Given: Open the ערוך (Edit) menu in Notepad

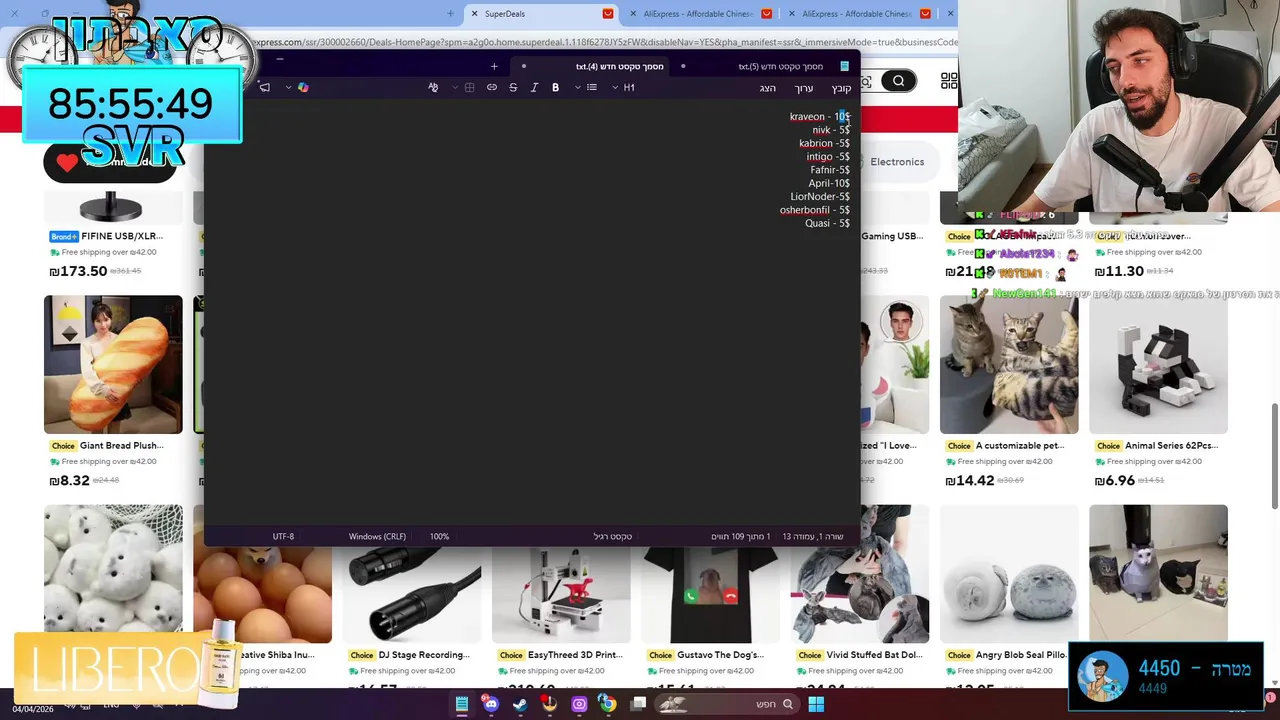Looking at the screenshot, I should [x=803, y=89].
